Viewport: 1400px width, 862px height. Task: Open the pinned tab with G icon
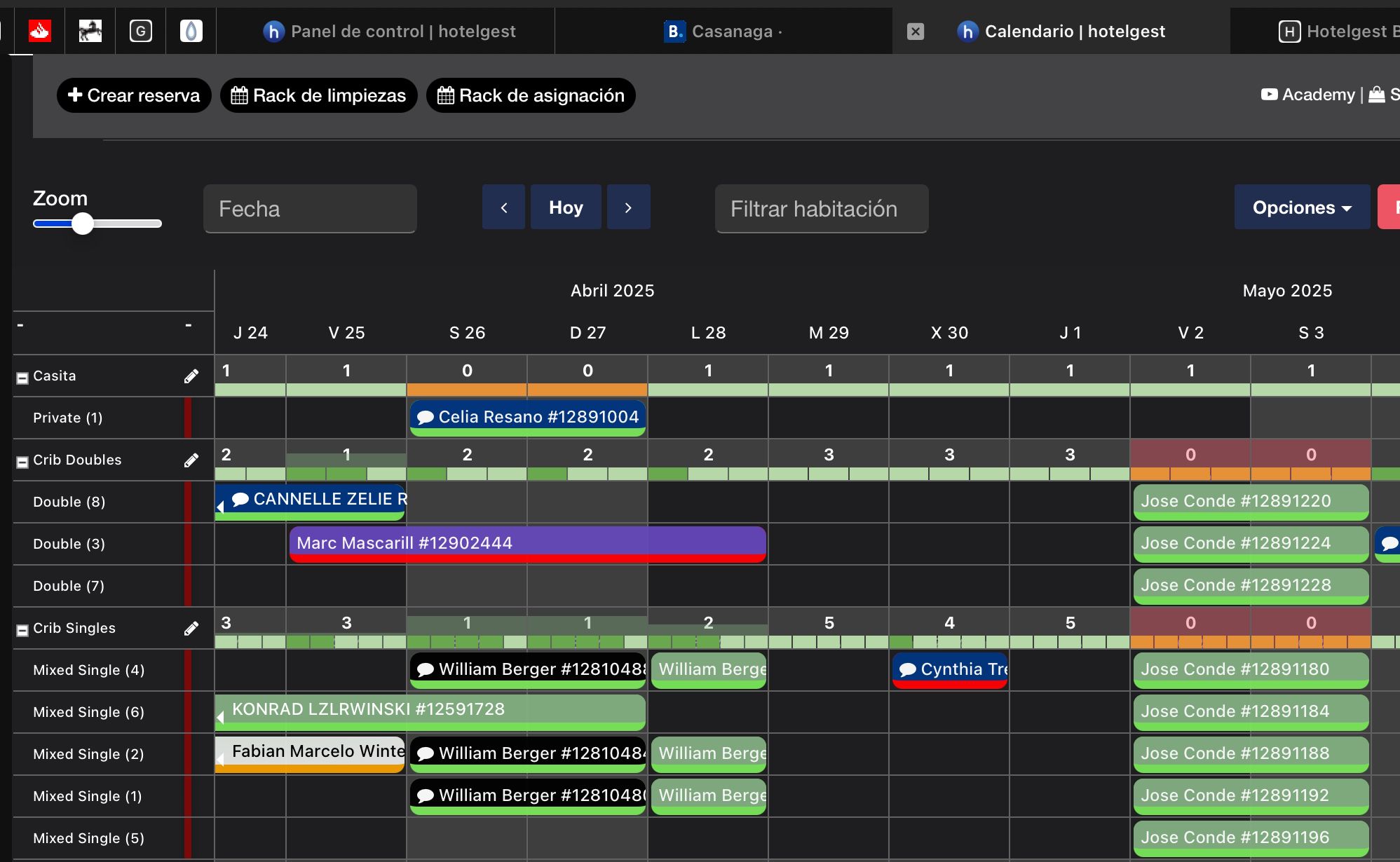(141, 31)
